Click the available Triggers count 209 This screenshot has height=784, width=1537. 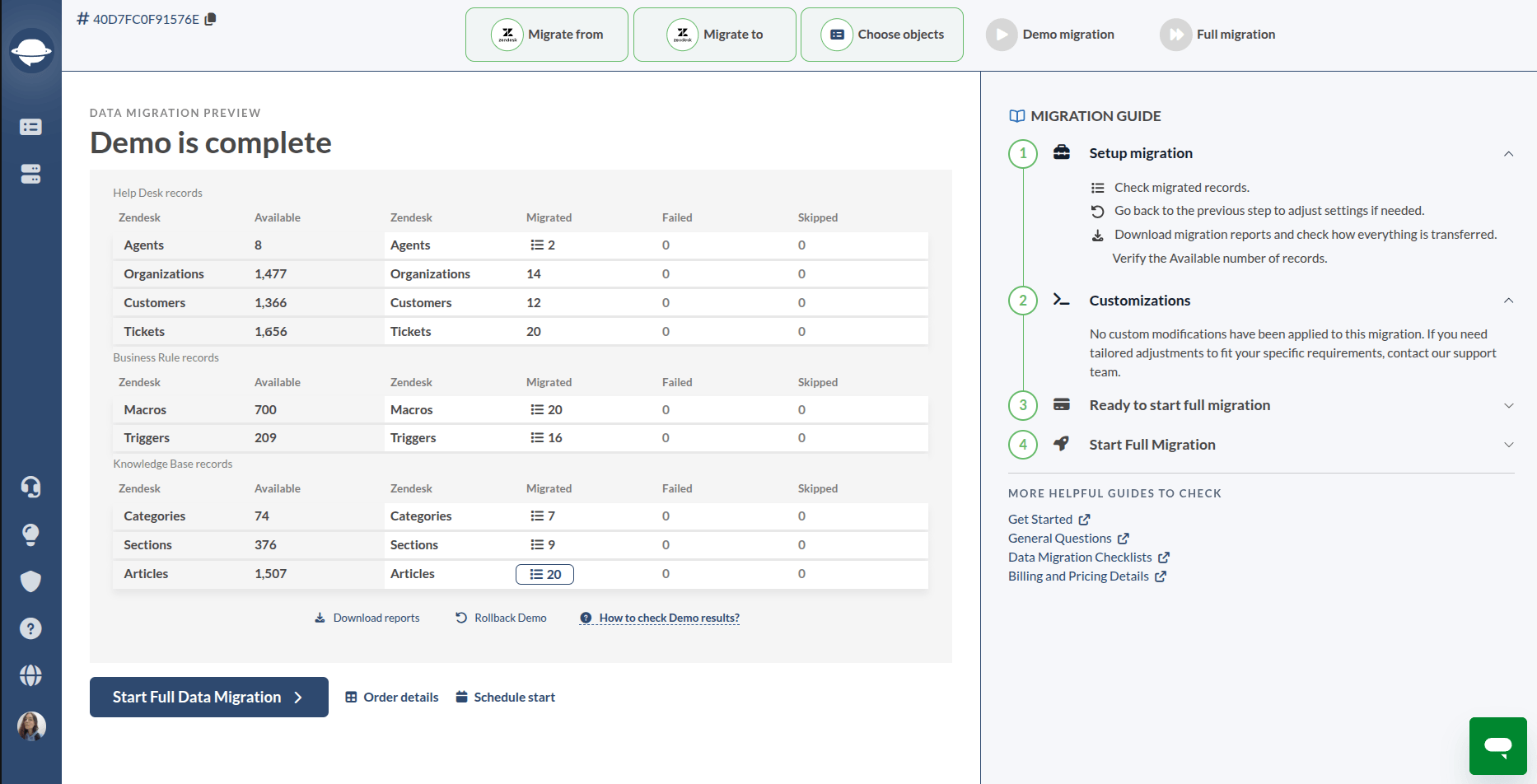tap(265, 438)
